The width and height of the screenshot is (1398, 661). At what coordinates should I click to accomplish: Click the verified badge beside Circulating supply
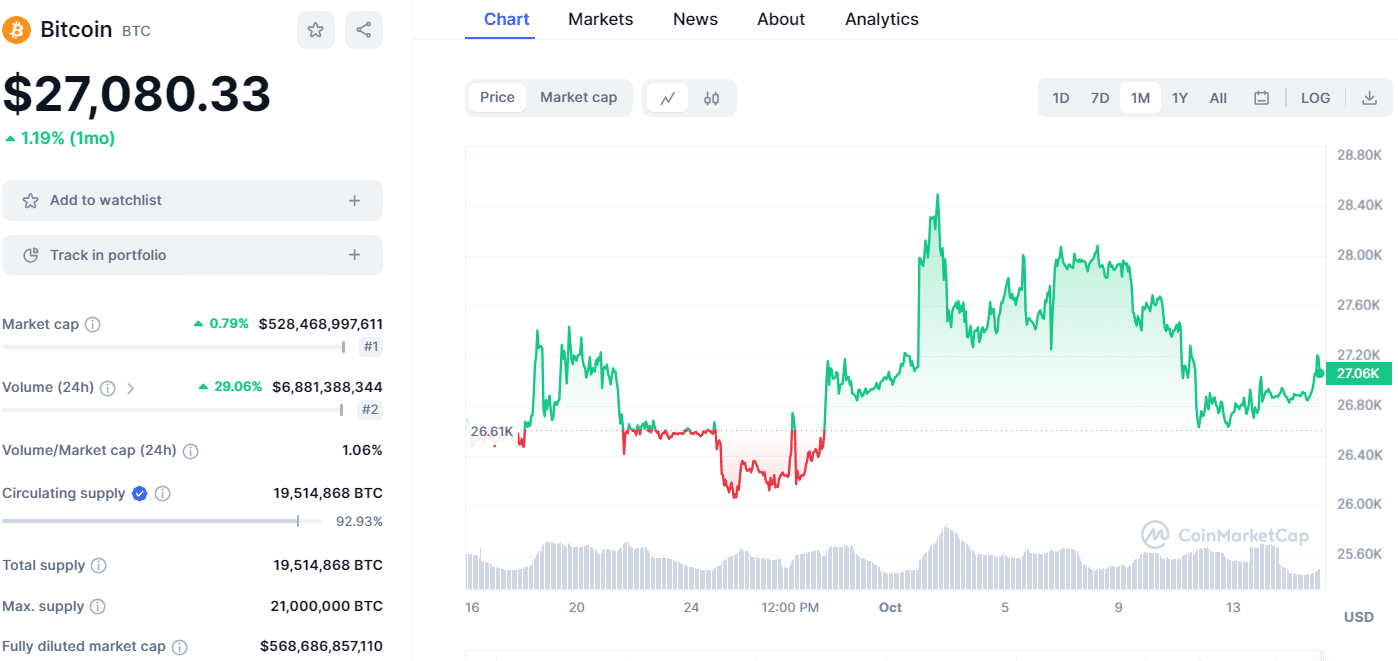click(x=140, y=493)
